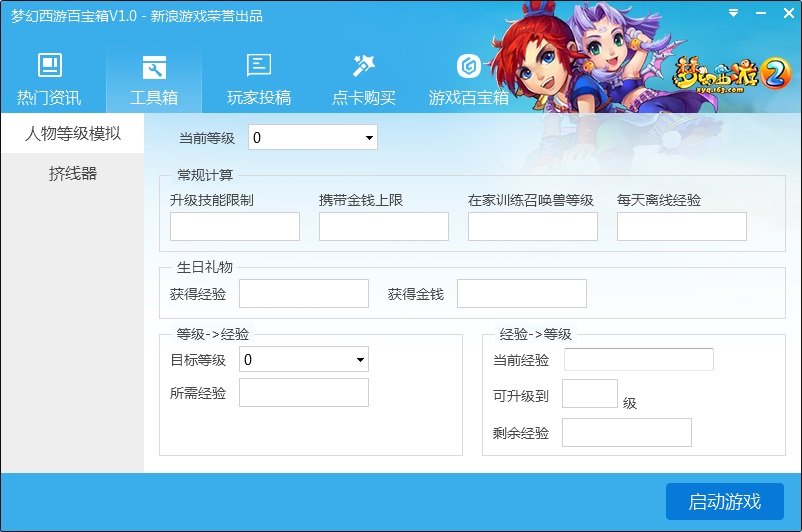Click the 获得经验 birthday gift field
Image resolution: width=802 pixels, height=532 pixels.
(304, 294)
